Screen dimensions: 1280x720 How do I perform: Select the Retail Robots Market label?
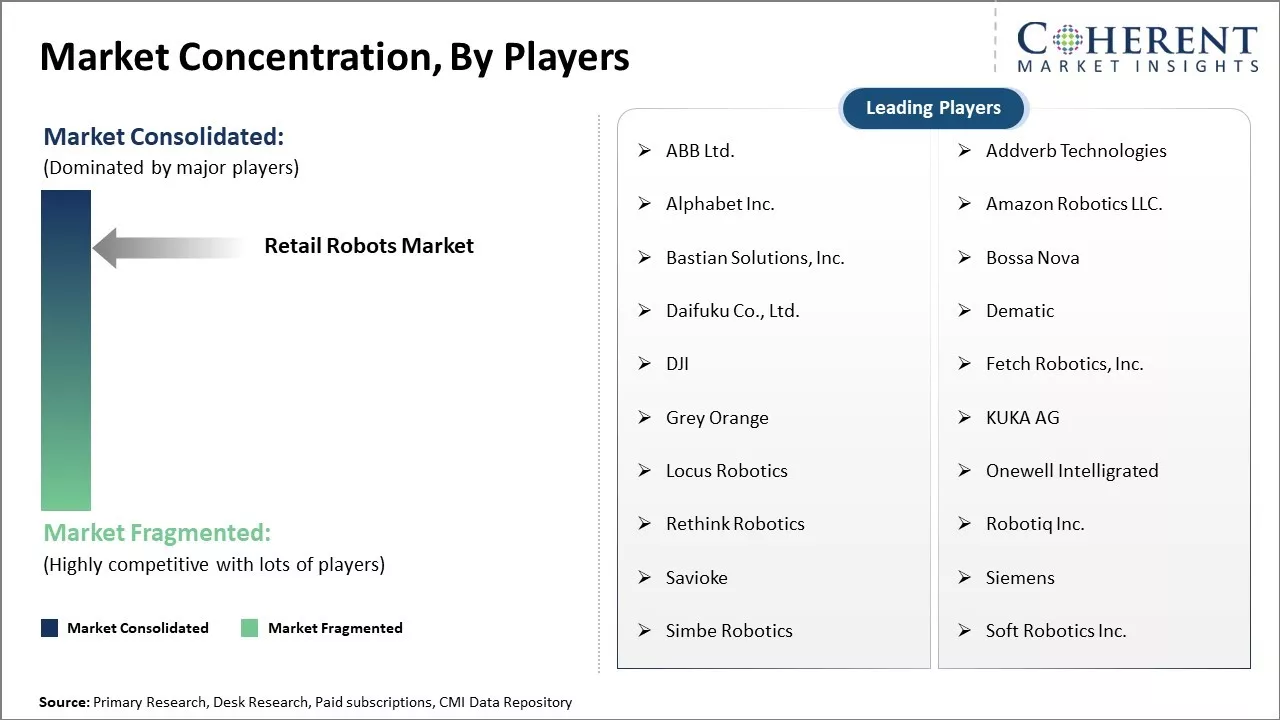pyautogui.click(x=369, y=246)
